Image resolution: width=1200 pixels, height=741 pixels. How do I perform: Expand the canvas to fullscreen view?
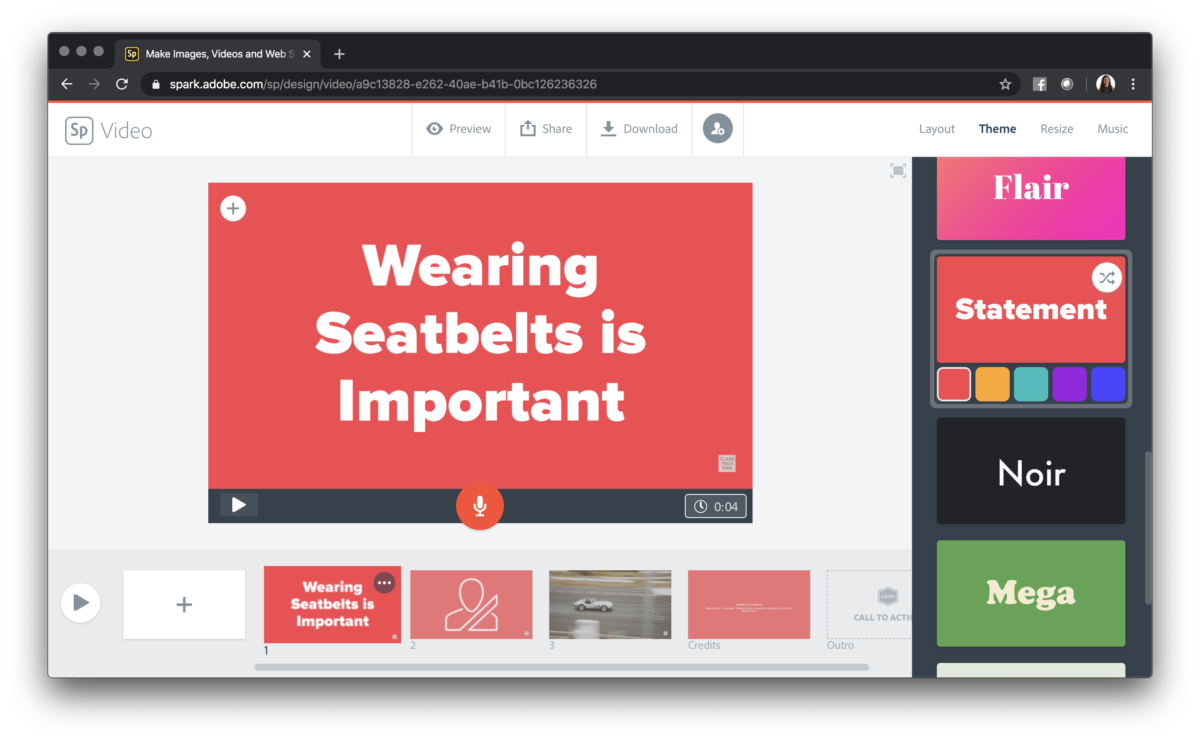click(x=897, y=170)
